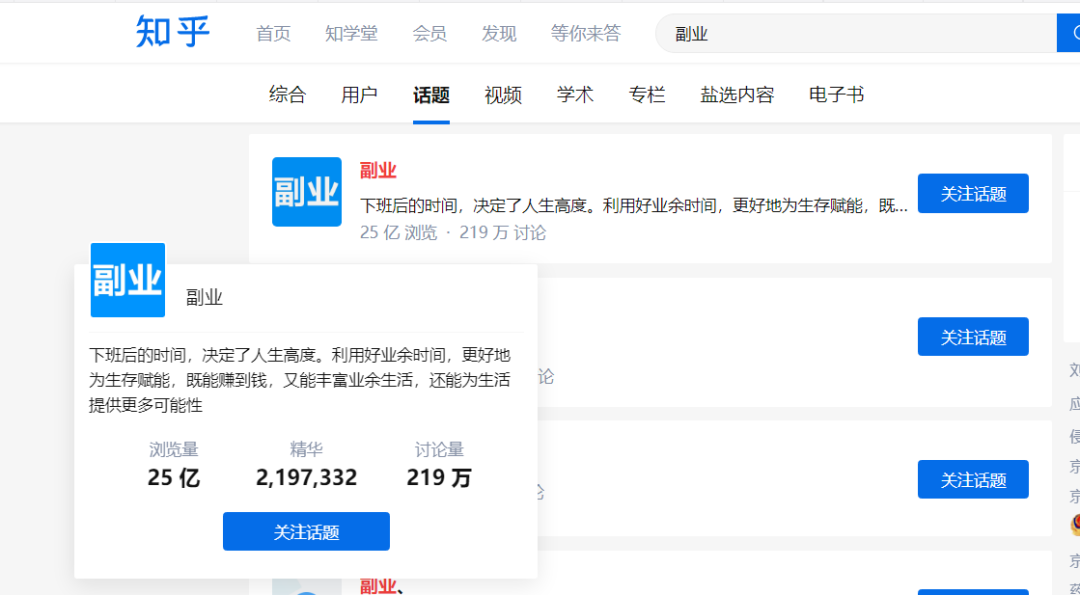This screenshot has width=1080, height=595.
Task: Go to 会员 page
Action: point(429,33)
